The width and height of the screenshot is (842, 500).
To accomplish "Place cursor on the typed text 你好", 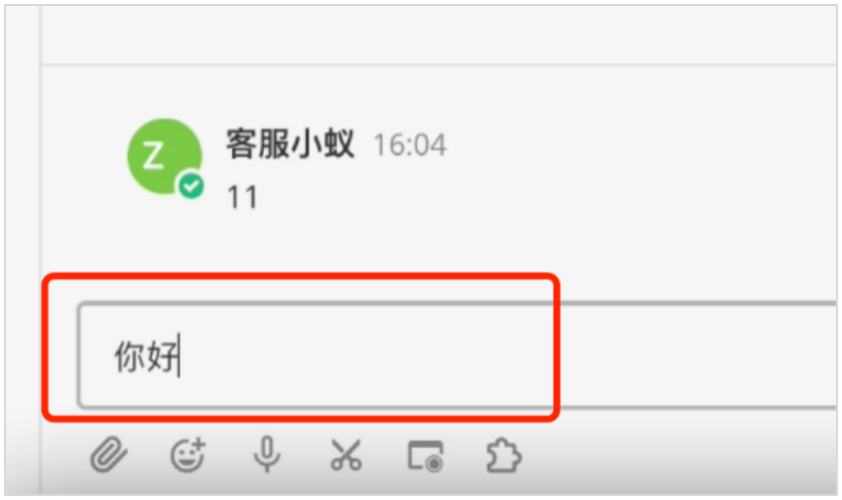I will [x=146, y=357].
